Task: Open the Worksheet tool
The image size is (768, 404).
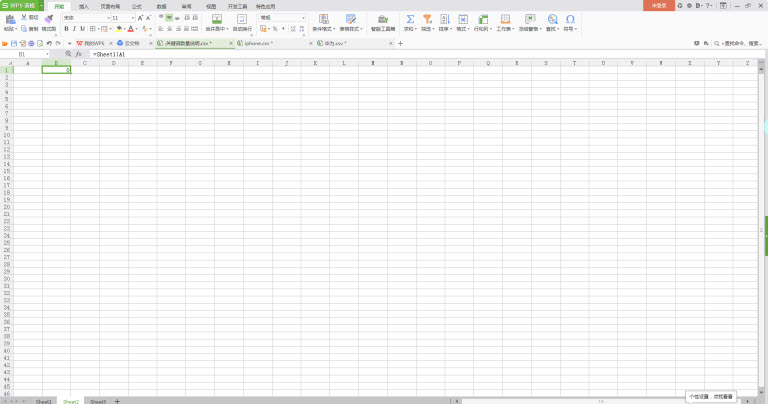Action: 505,23
